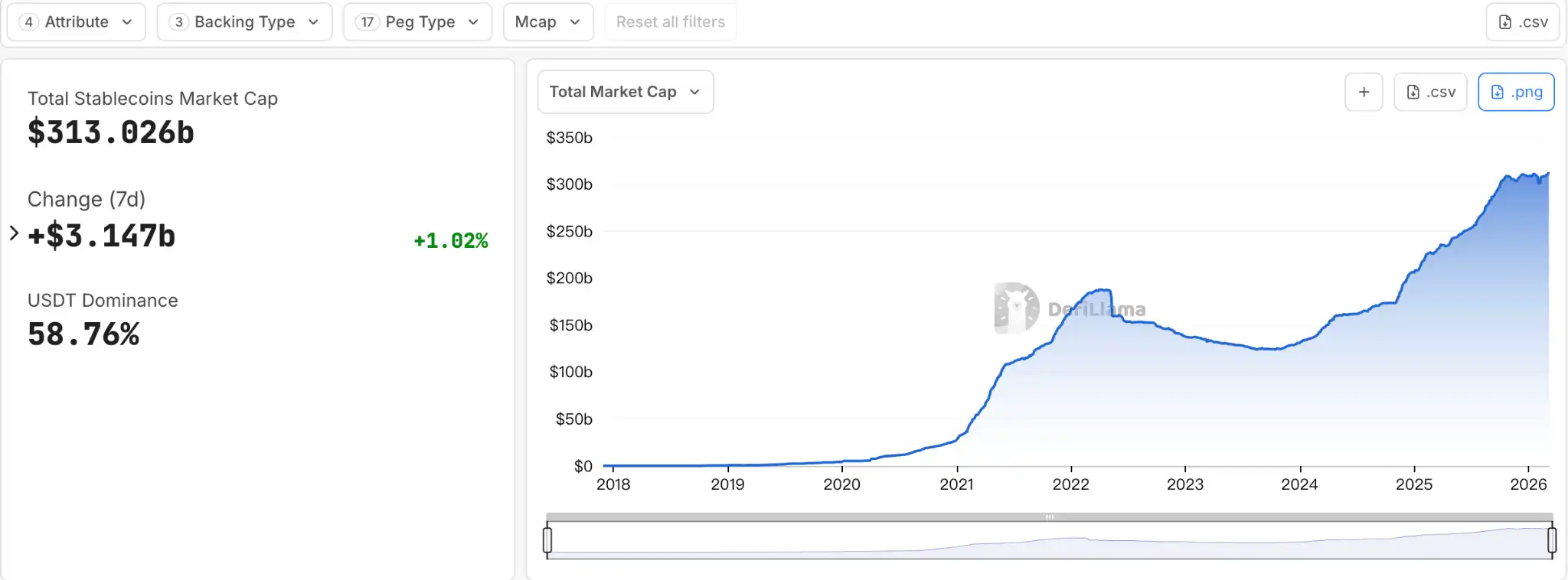This screenshot has height=580, width=1568.
Task: Download page data via top-right .csv button
Action: (1522, 22)
